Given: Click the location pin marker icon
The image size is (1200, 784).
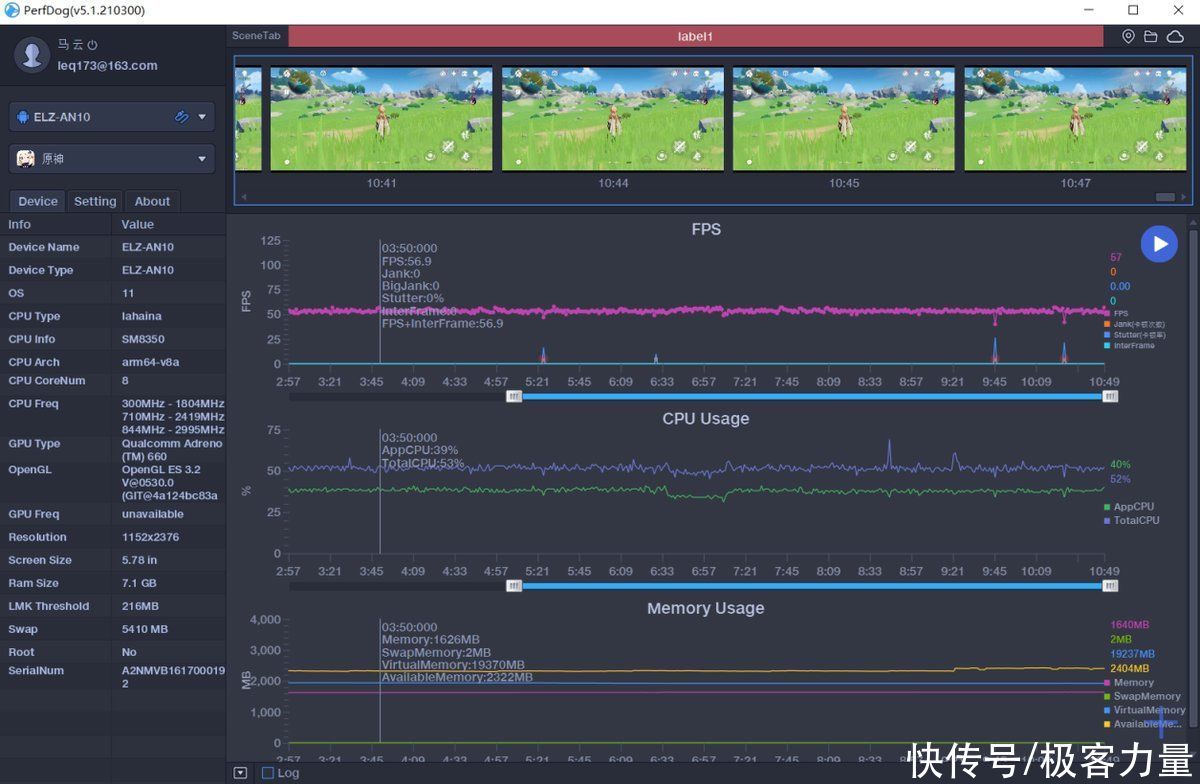Looking at the screenshot, I should (1128, 36).
